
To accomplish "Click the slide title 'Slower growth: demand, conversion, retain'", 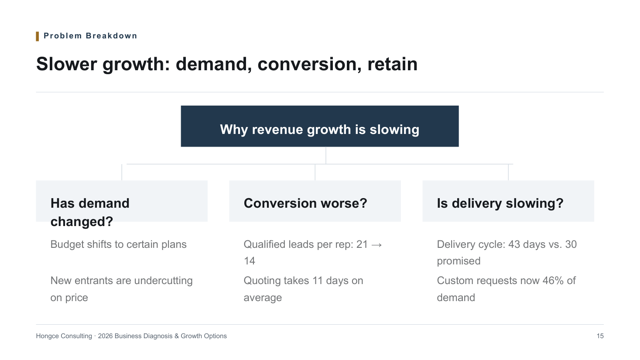I will click(x=227, y=64).
